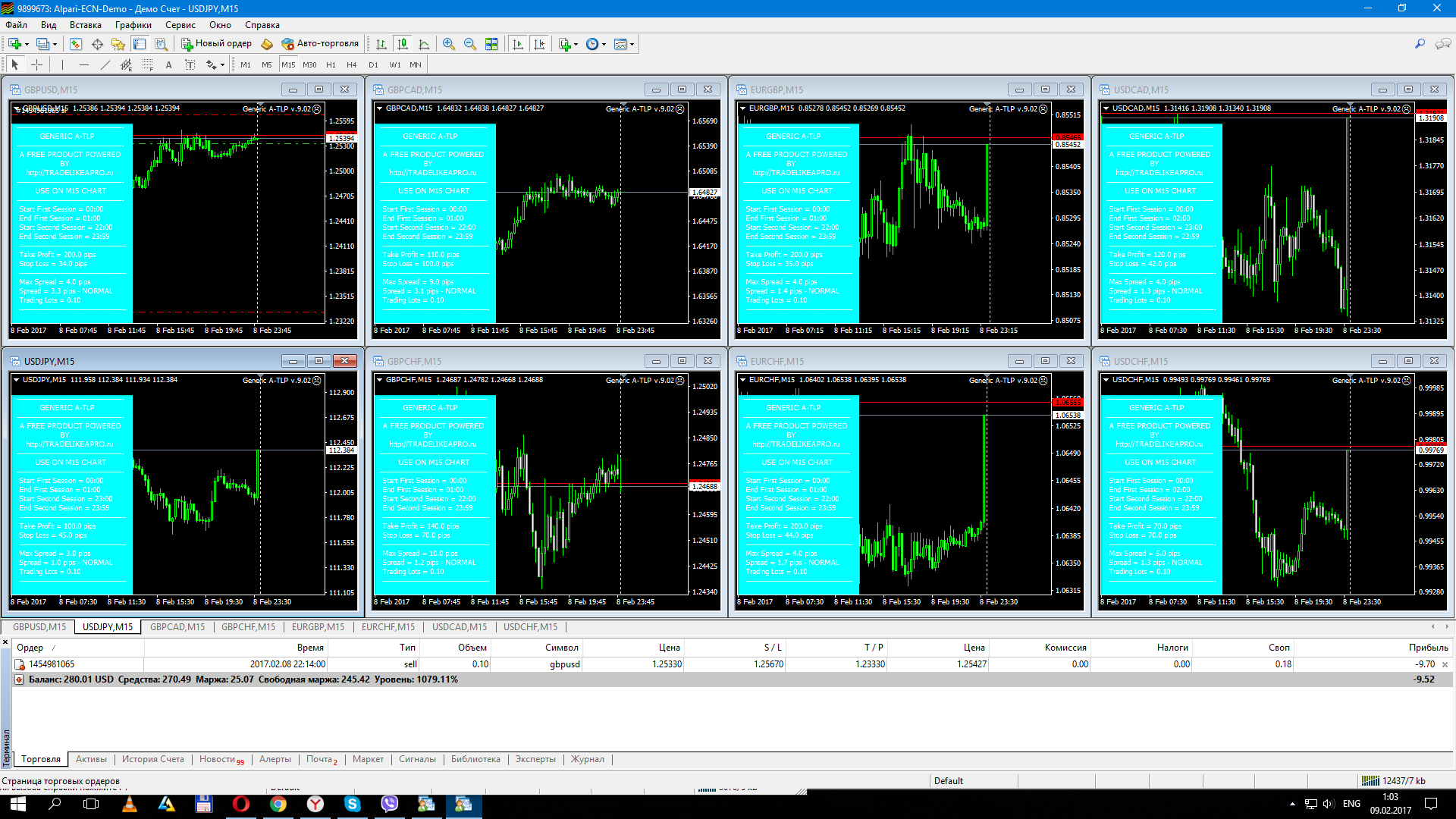Open the Вставка menu
Image resolution: width=1456 pixels, height=819 pixels.
pos(85,25)
